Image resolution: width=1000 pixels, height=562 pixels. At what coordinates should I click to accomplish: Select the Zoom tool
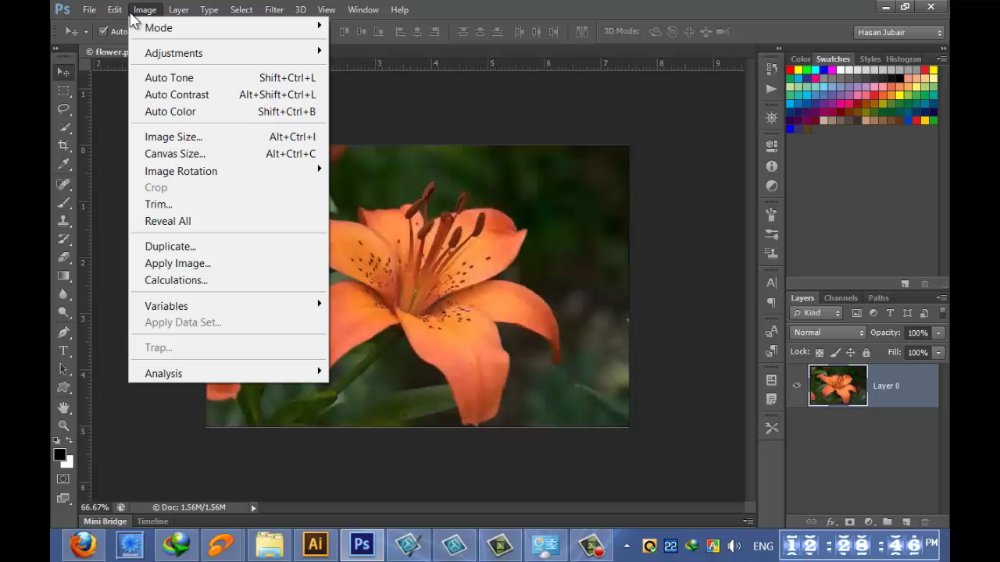(64, 425)
